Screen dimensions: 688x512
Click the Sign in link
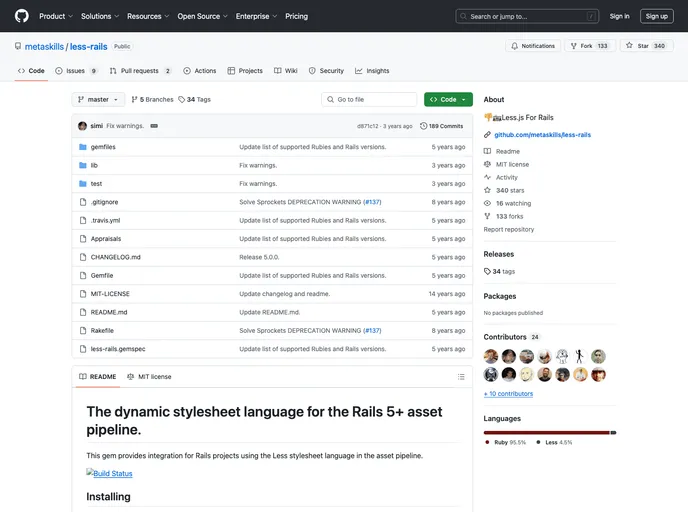(619, 16)
